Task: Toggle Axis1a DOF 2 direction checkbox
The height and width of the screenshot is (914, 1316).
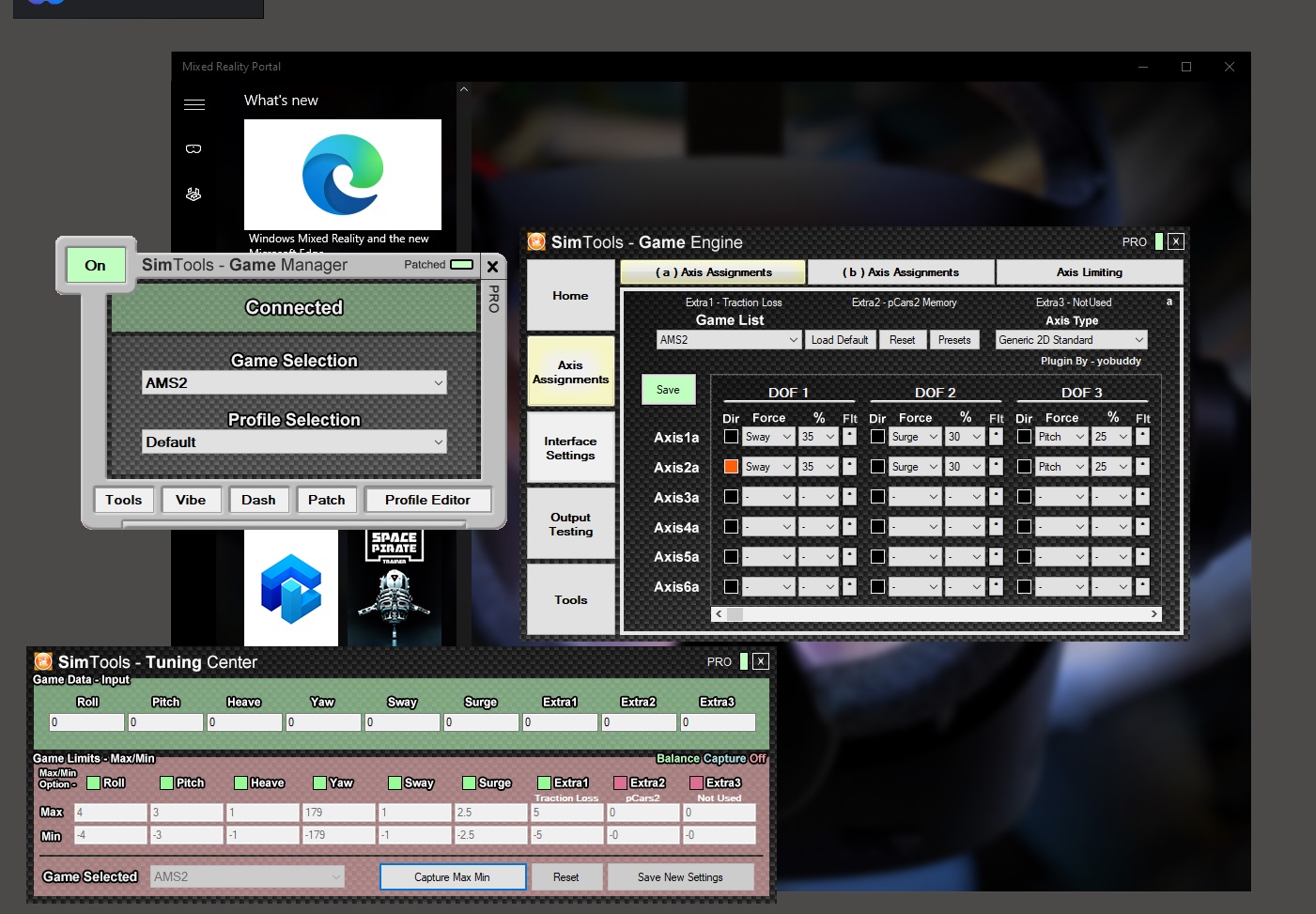Action: tap(877, 437)
